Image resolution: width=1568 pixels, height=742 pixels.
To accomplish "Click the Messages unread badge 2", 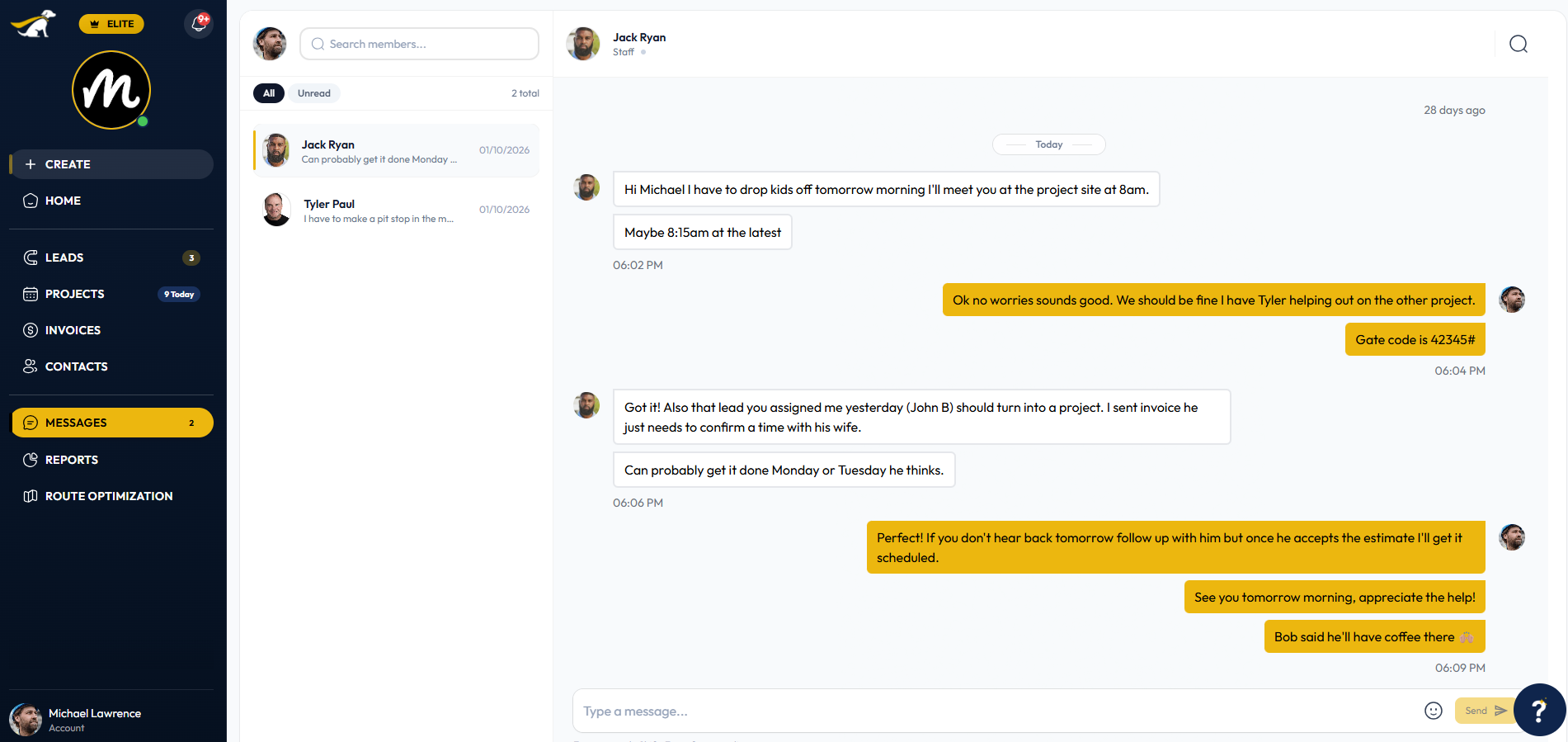I will (191, 423).
